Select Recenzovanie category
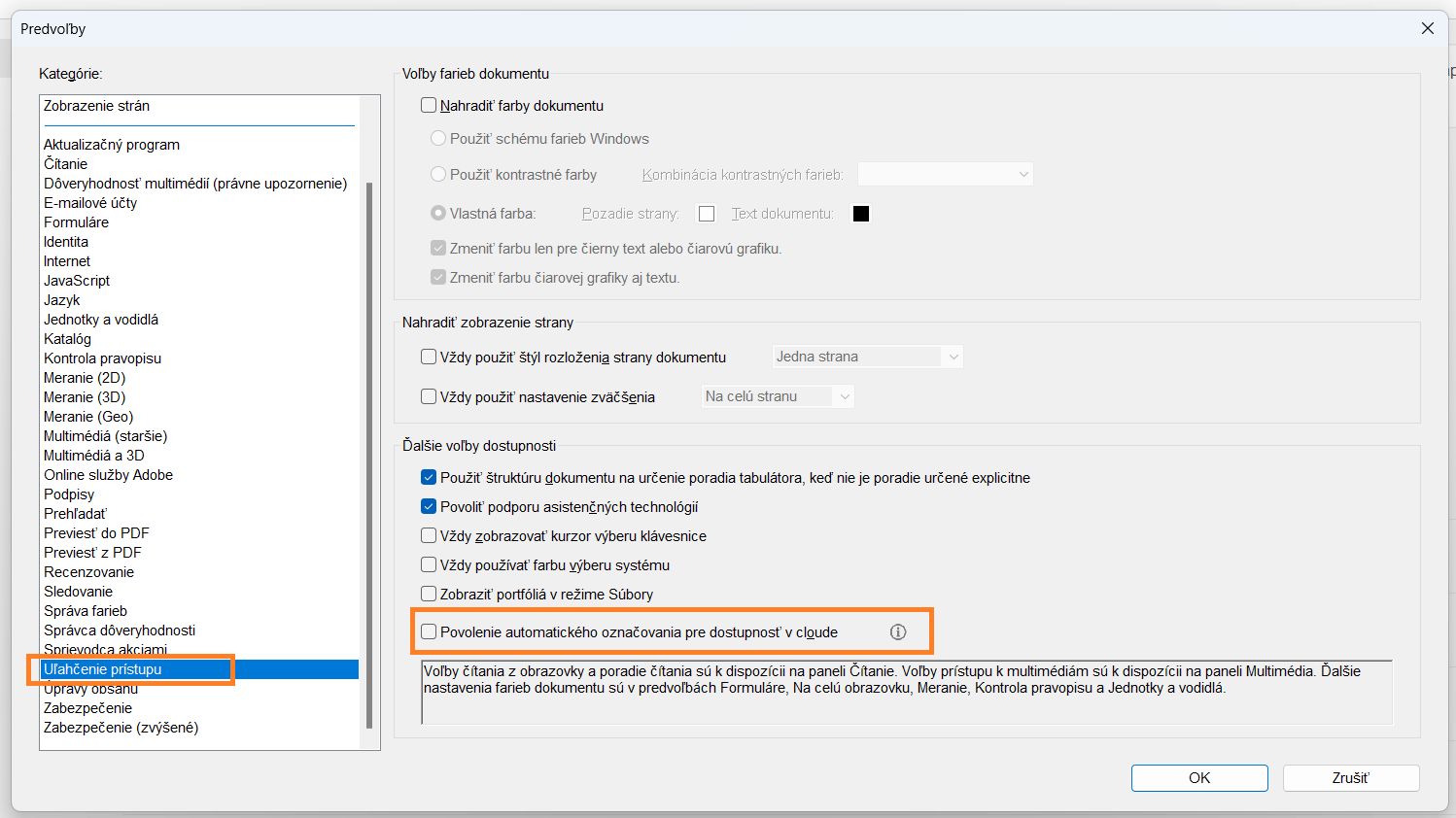1456x818 pixels. [89, 572]
